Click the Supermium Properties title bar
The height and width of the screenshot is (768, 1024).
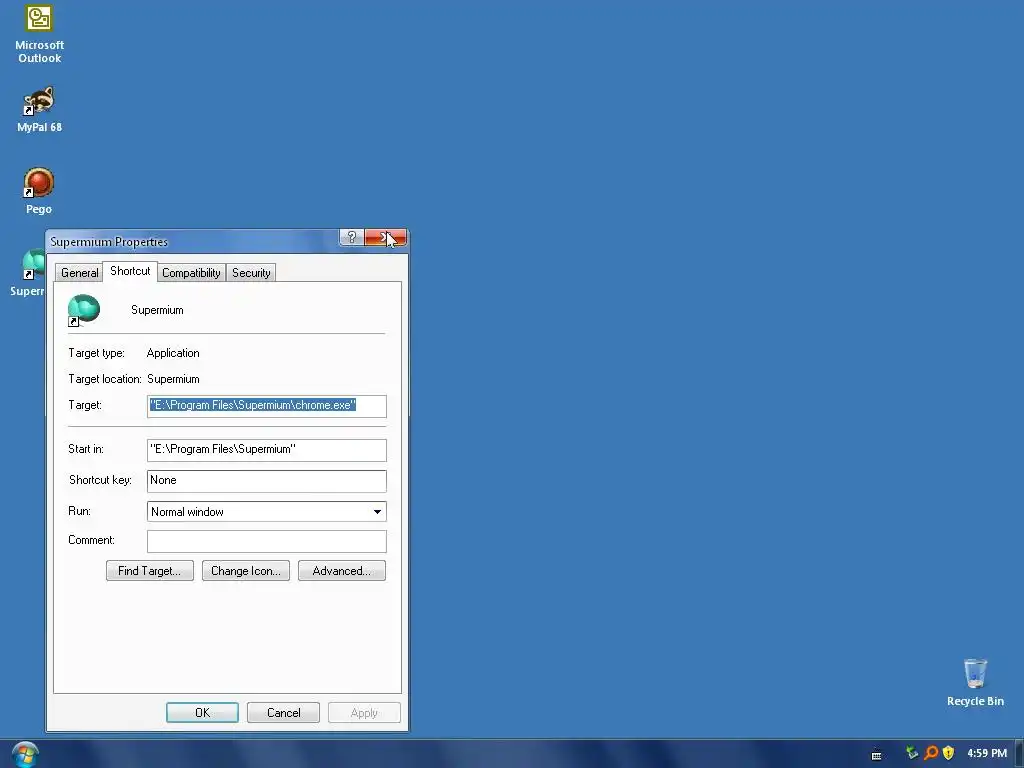[x=193, y=242]
